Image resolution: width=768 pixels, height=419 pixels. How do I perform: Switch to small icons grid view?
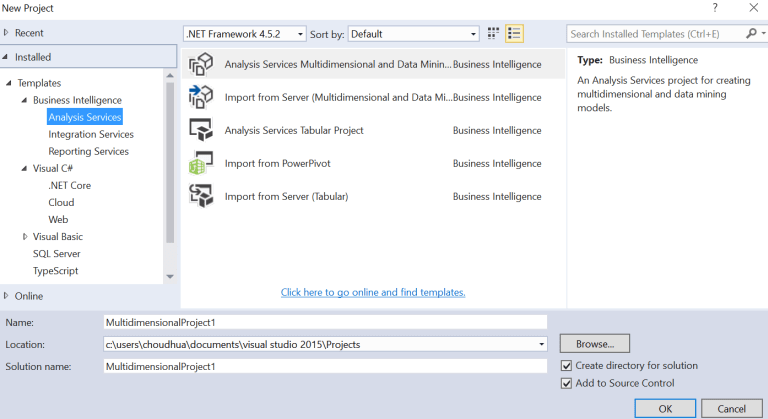[493, 34]
